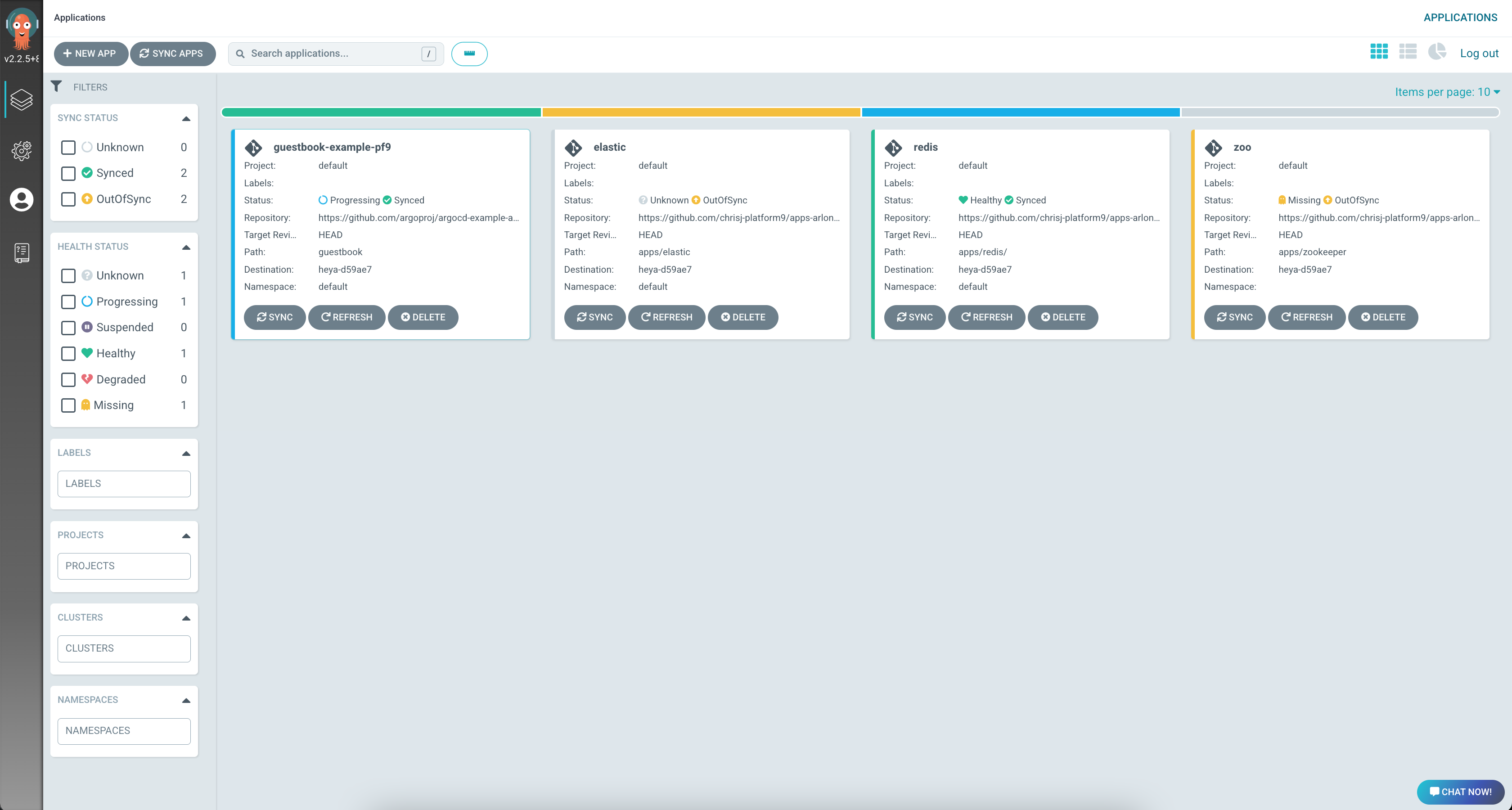This screenshot has width=1512, height=810.
Task: Open the User Info icon in sidebar
Action: pos(22,199)
